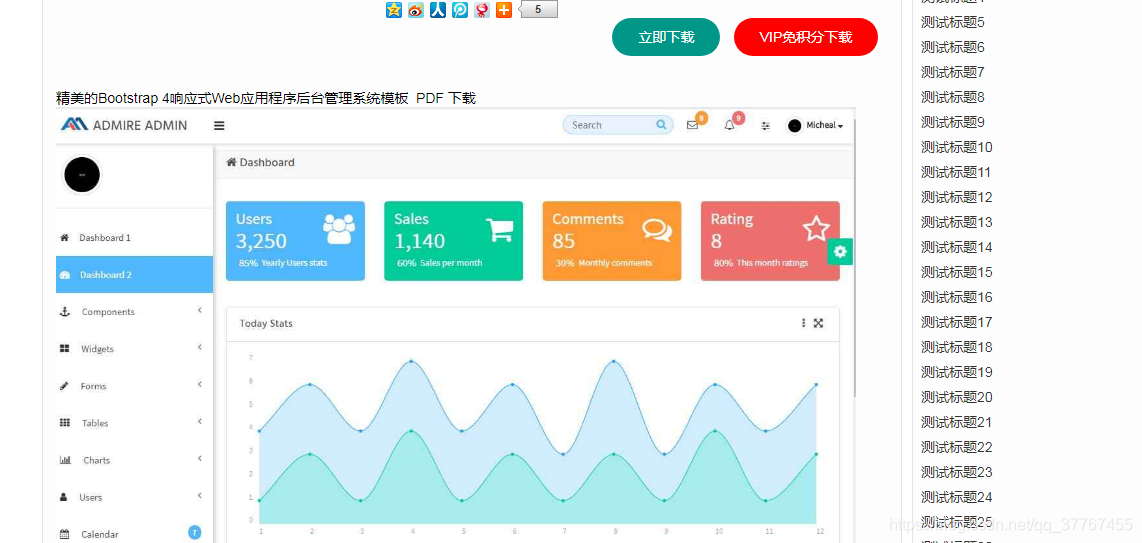
Task: Open the 测试标题5 link
Action: tap(953, 23)
